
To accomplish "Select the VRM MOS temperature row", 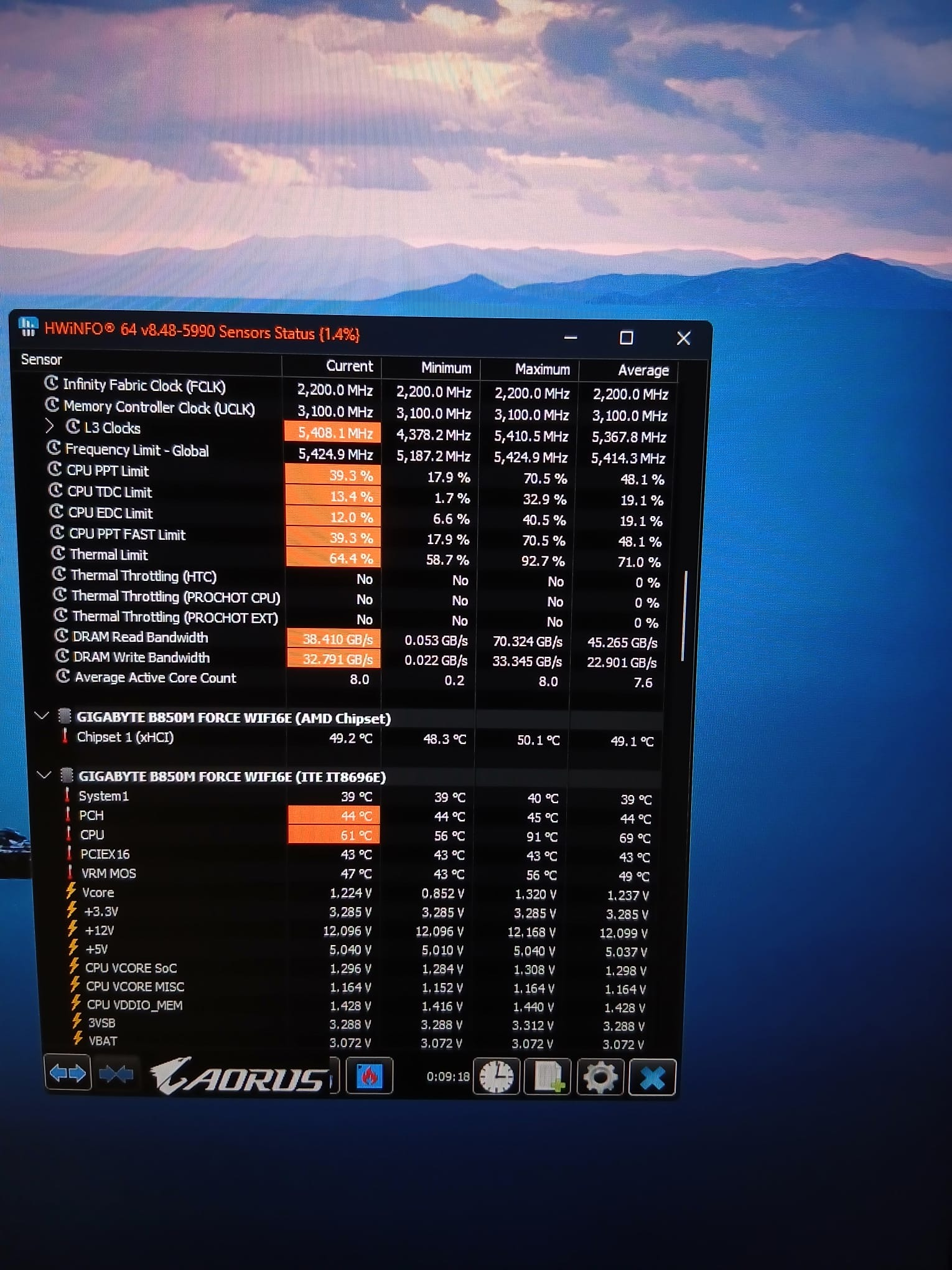I will coord(360,875).
